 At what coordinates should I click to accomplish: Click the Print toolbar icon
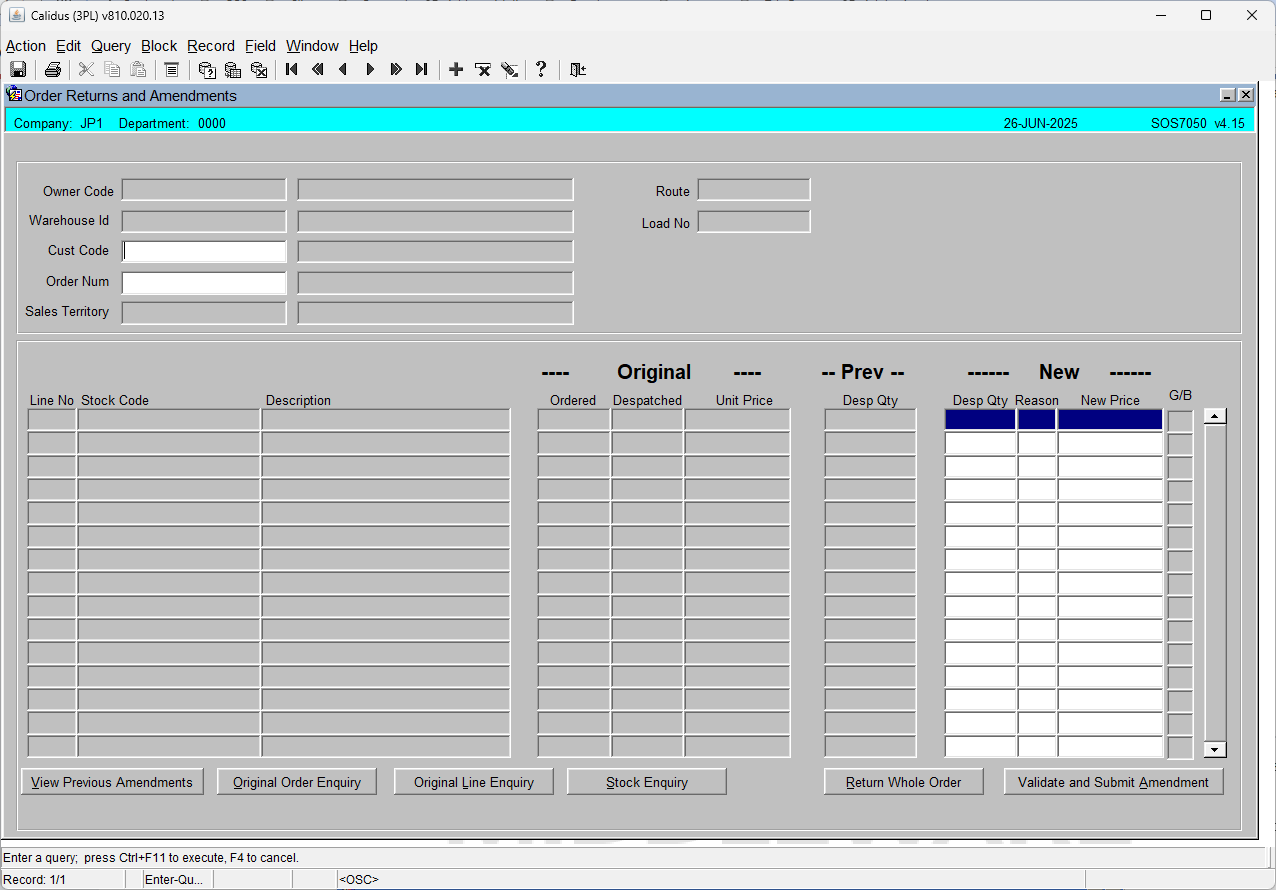pos(53,69)
